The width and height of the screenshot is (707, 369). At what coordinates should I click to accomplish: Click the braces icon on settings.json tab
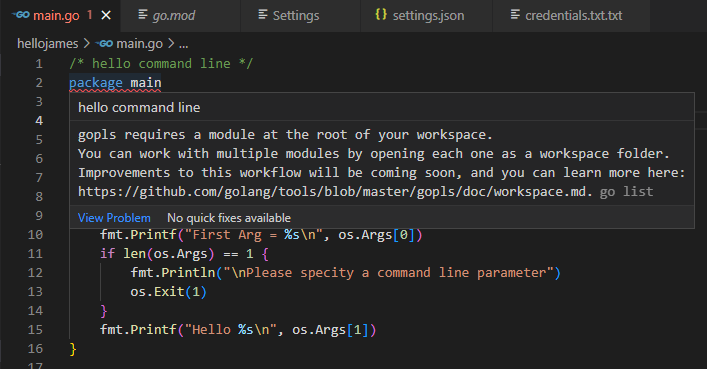(x=381, y=14)
